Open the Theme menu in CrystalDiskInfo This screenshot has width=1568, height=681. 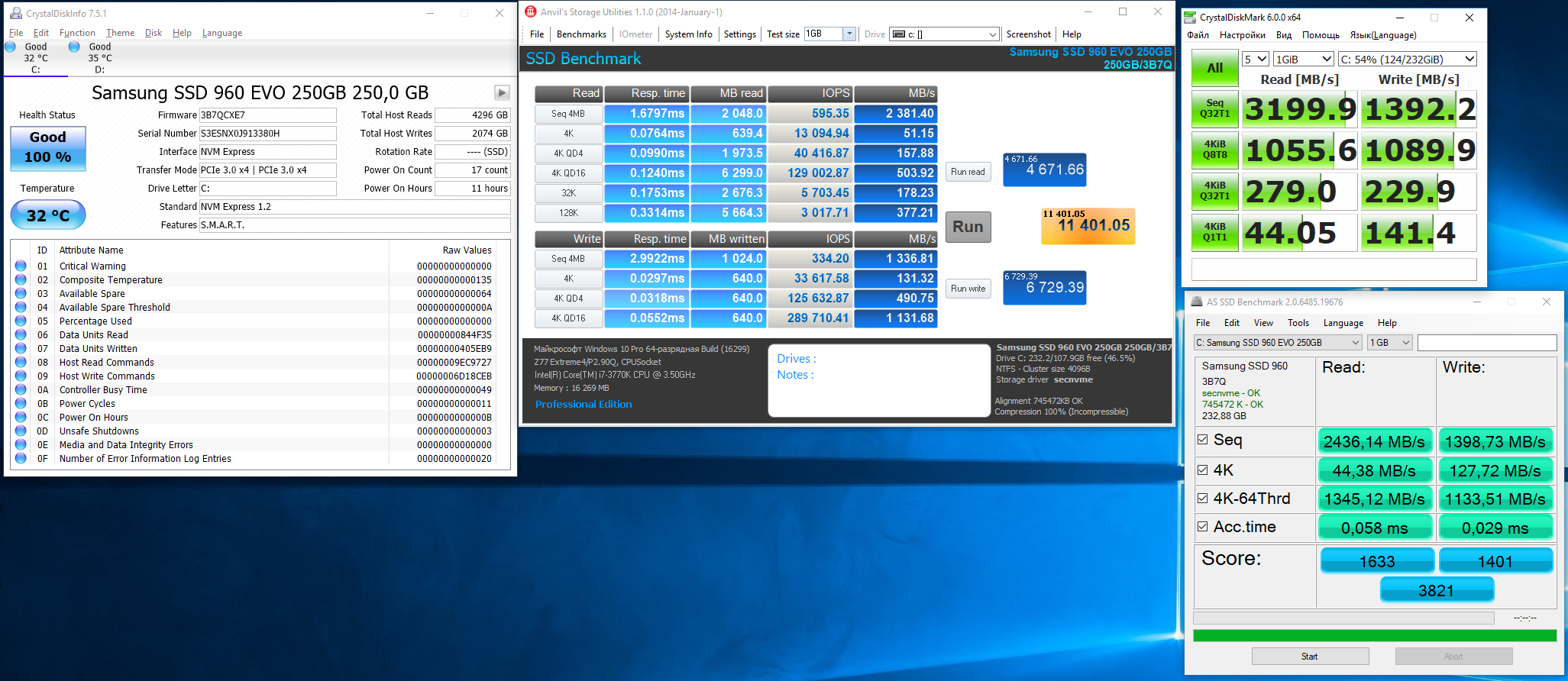[120, 33]
